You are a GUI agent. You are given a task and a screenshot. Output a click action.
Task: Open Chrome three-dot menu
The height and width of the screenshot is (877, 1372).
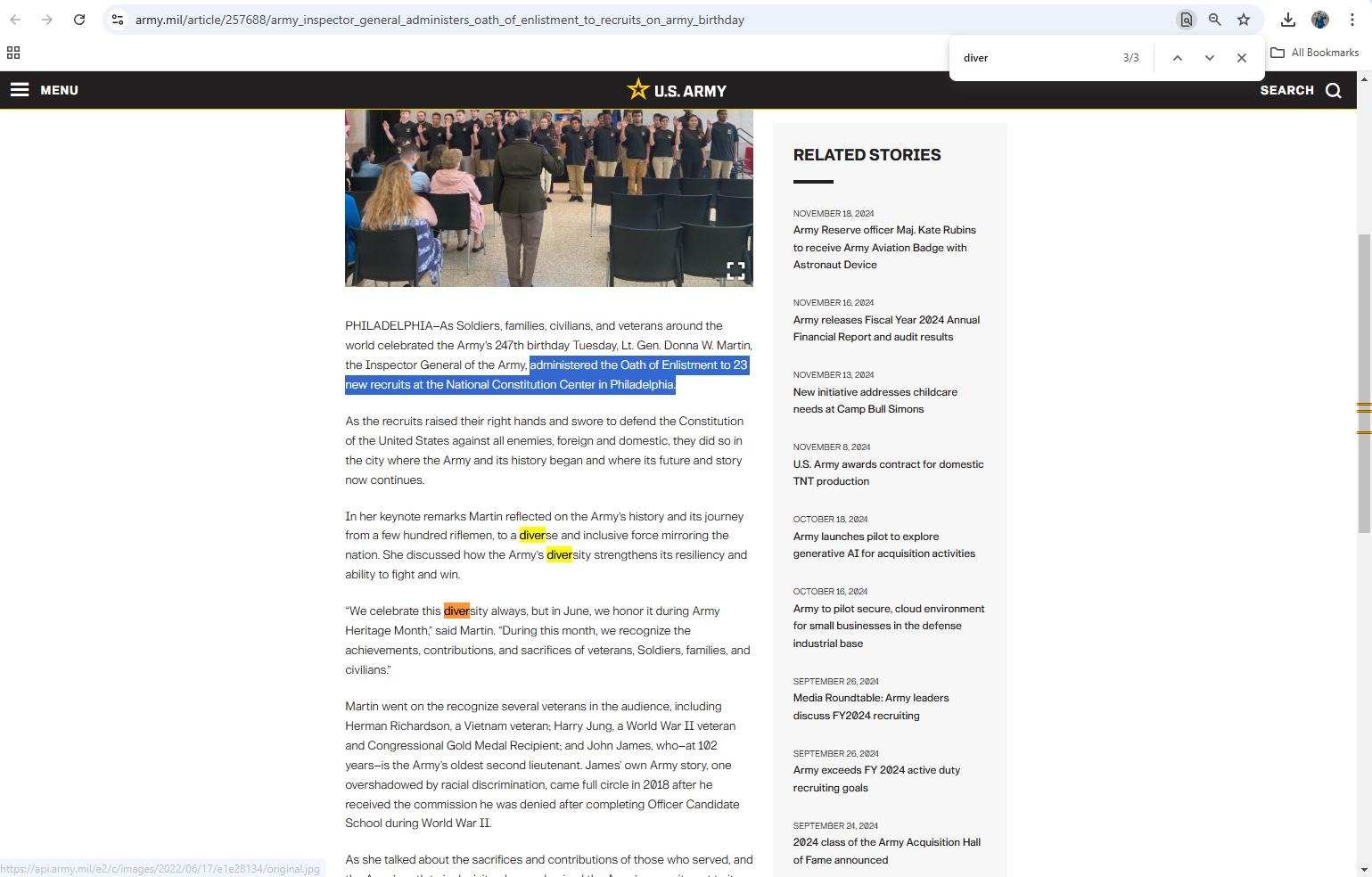(1351, 20)
